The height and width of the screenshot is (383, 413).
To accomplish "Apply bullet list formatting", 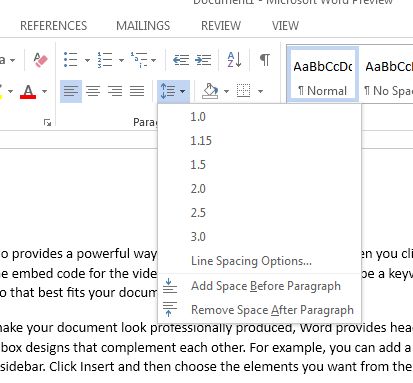I will [x=71, y=60].
